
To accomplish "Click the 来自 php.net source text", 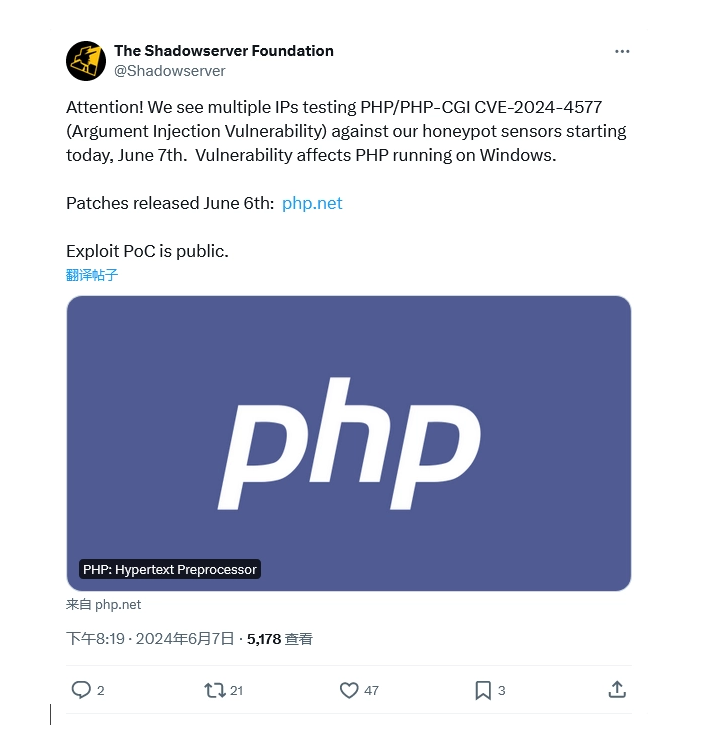I will tap(104, 605).
